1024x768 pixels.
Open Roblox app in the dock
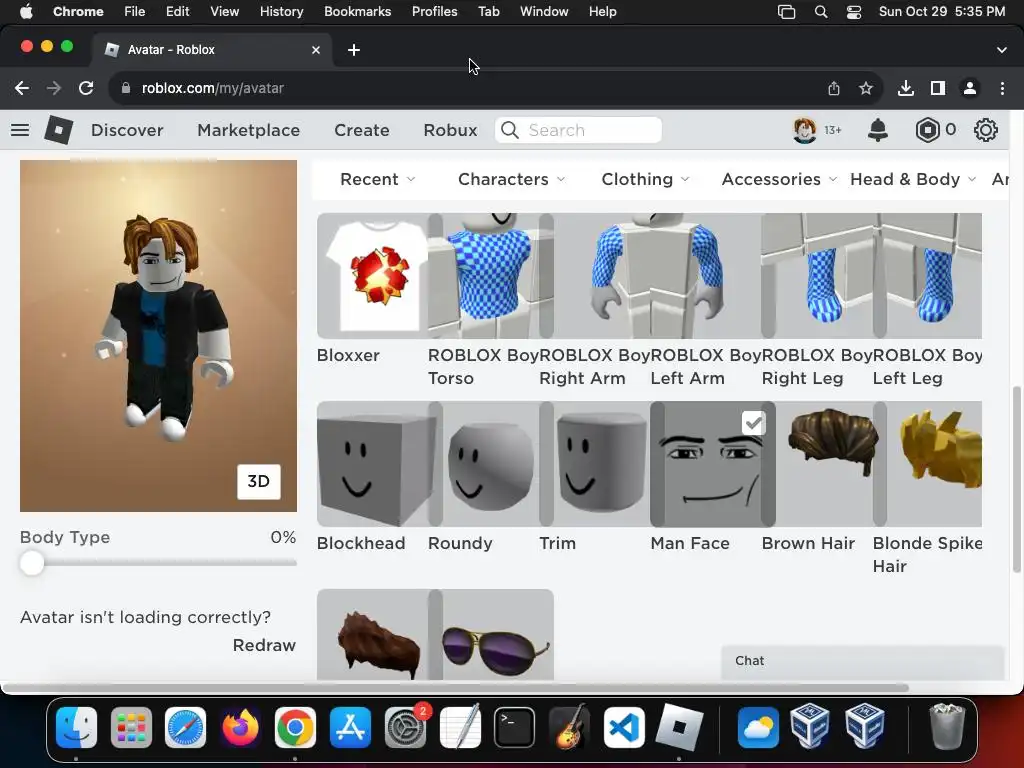pyautogui.click(x=679, y=727)
